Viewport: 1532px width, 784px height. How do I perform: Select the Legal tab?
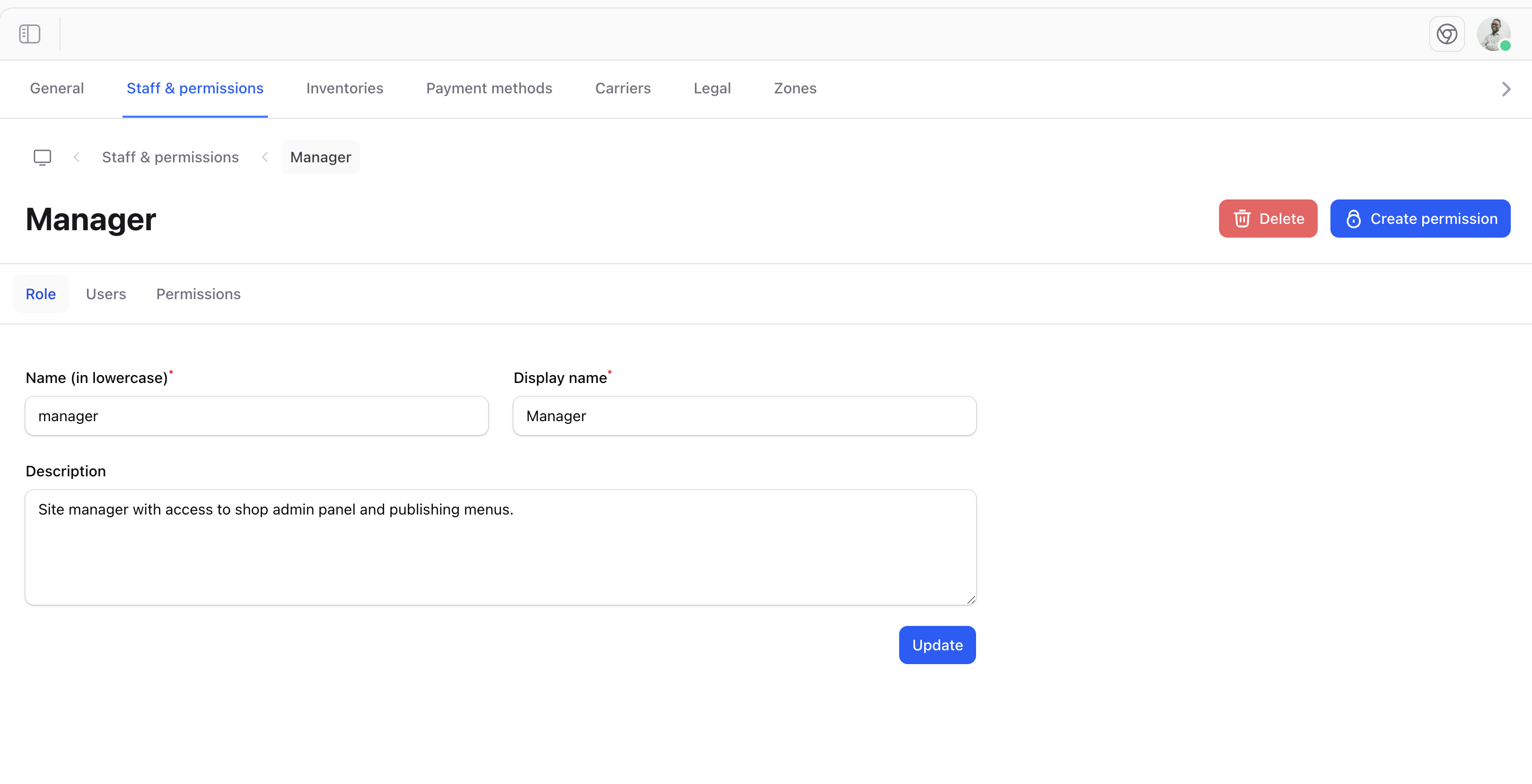tap(712, 88)
